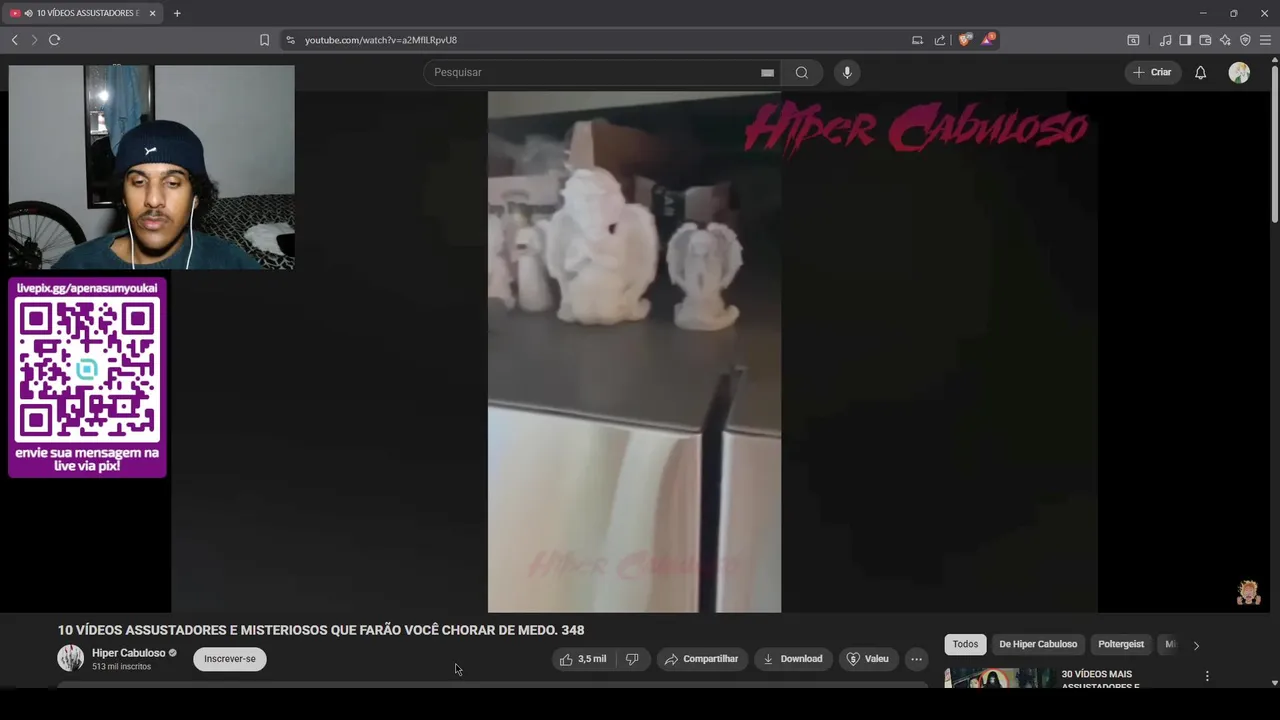Toggle the browser sidebar panel icon

1185,40
